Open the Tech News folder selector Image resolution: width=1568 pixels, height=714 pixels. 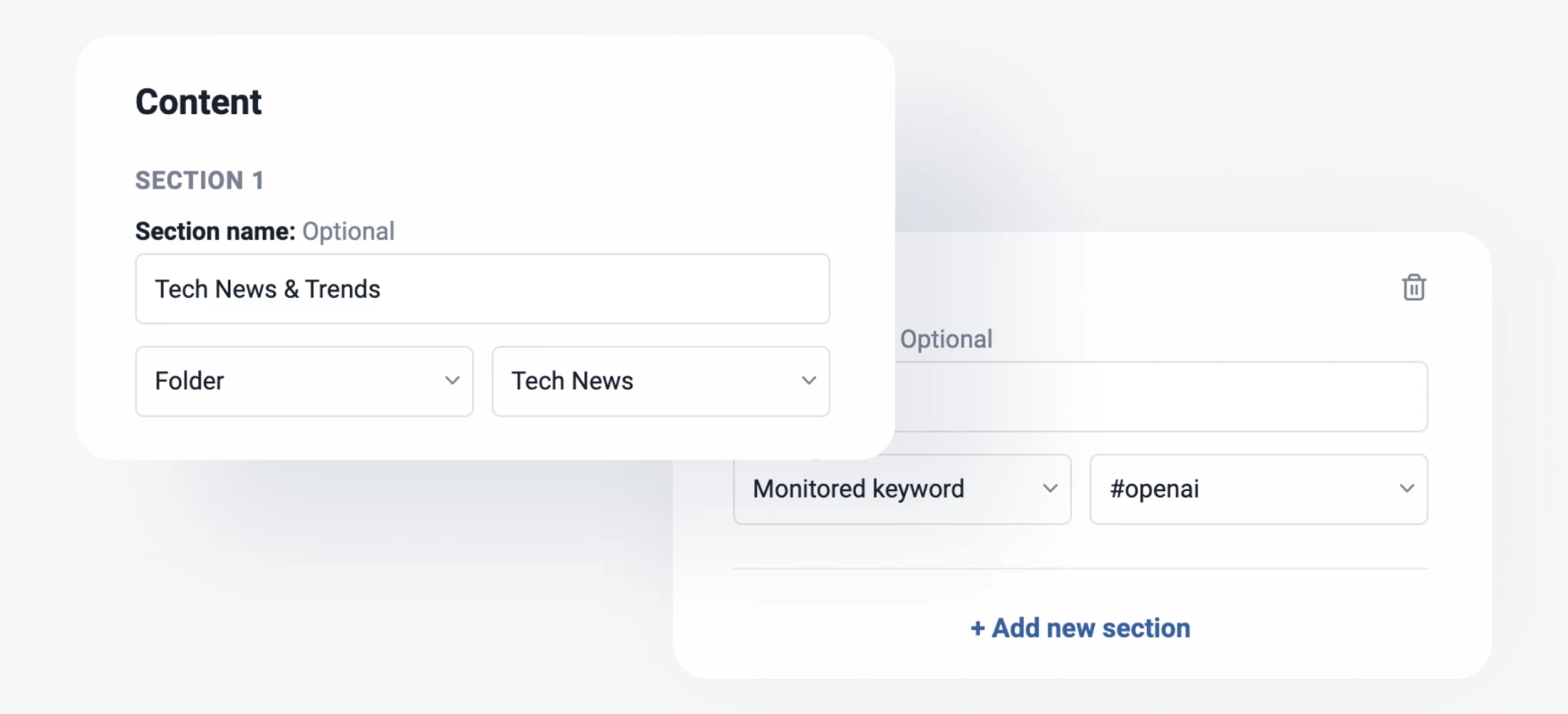659,381
